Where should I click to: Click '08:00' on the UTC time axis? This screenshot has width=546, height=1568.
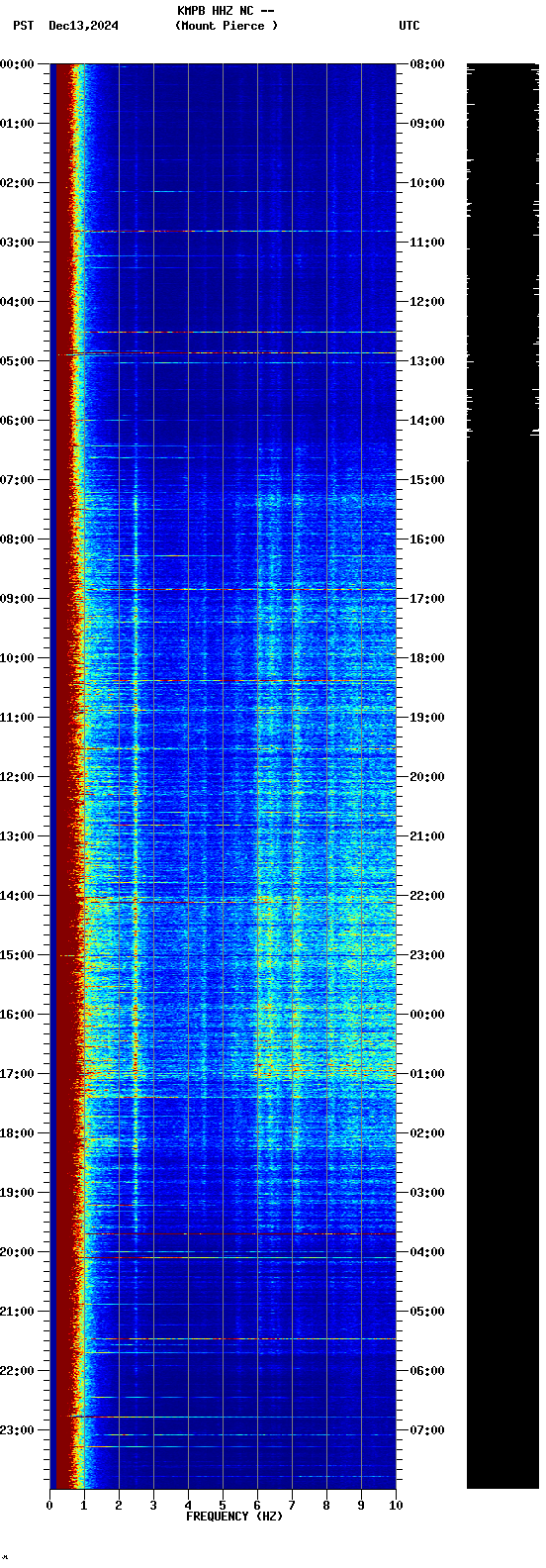pos(426,64)
